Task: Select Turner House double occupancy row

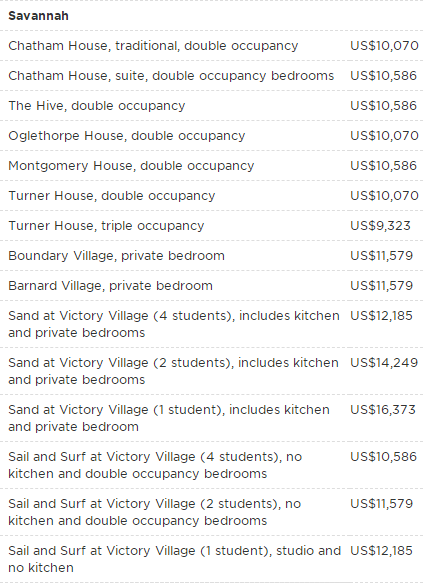Action: point(212,196)
